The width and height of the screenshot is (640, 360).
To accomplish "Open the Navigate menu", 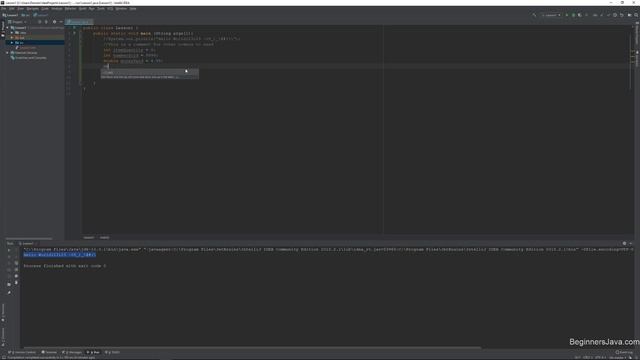I will point(33,9).
